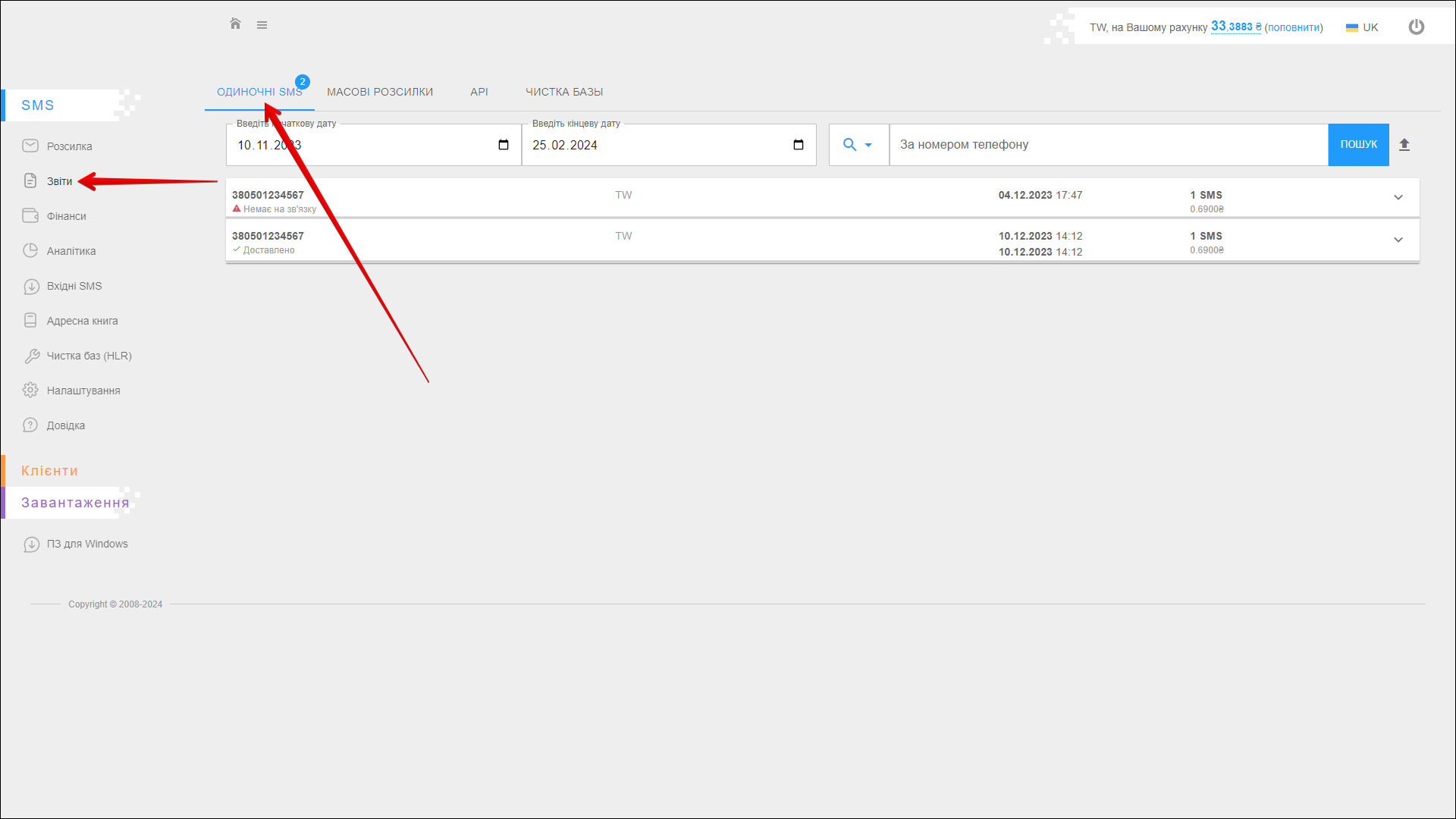Open calendar picker for end date
Screen dimensions: 1456x819
click(x=798, y=145)
